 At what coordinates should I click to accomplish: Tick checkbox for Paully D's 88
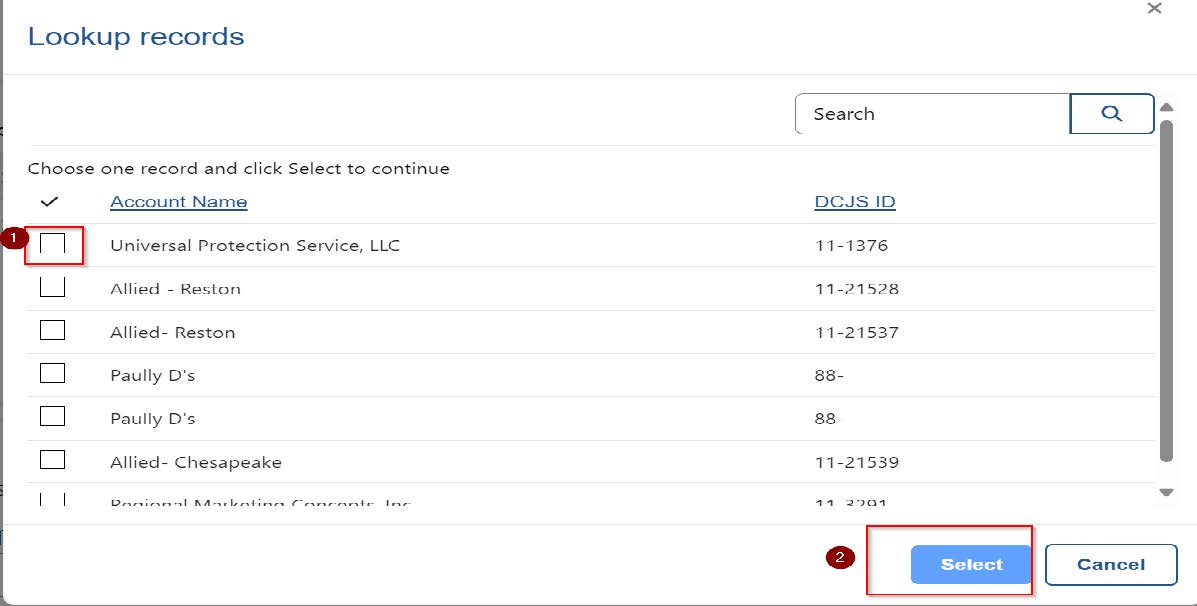click(x=52, y=417)
